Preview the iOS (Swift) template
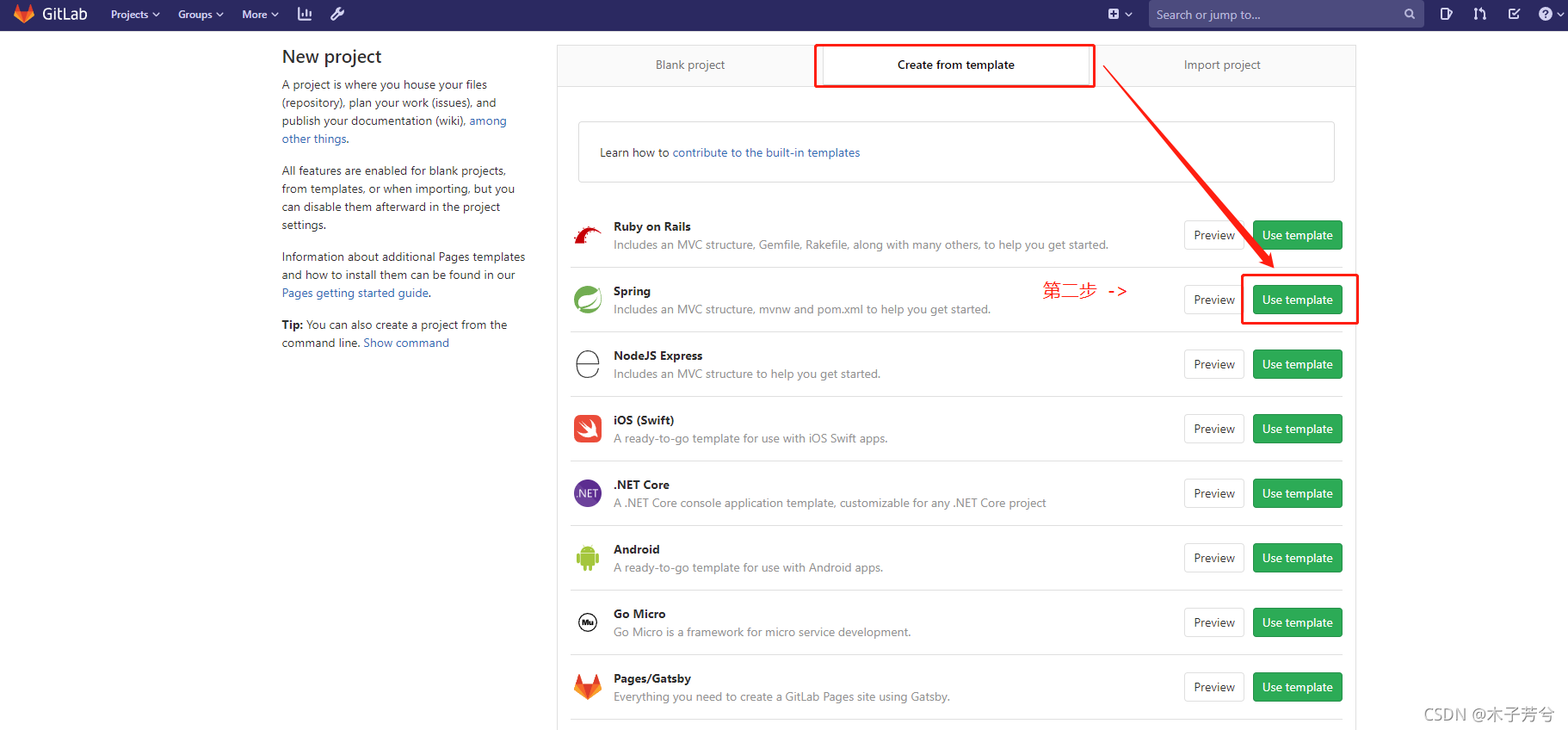Image resolution: width=1568 pixels, height=730 pixels. (1214, 429)
